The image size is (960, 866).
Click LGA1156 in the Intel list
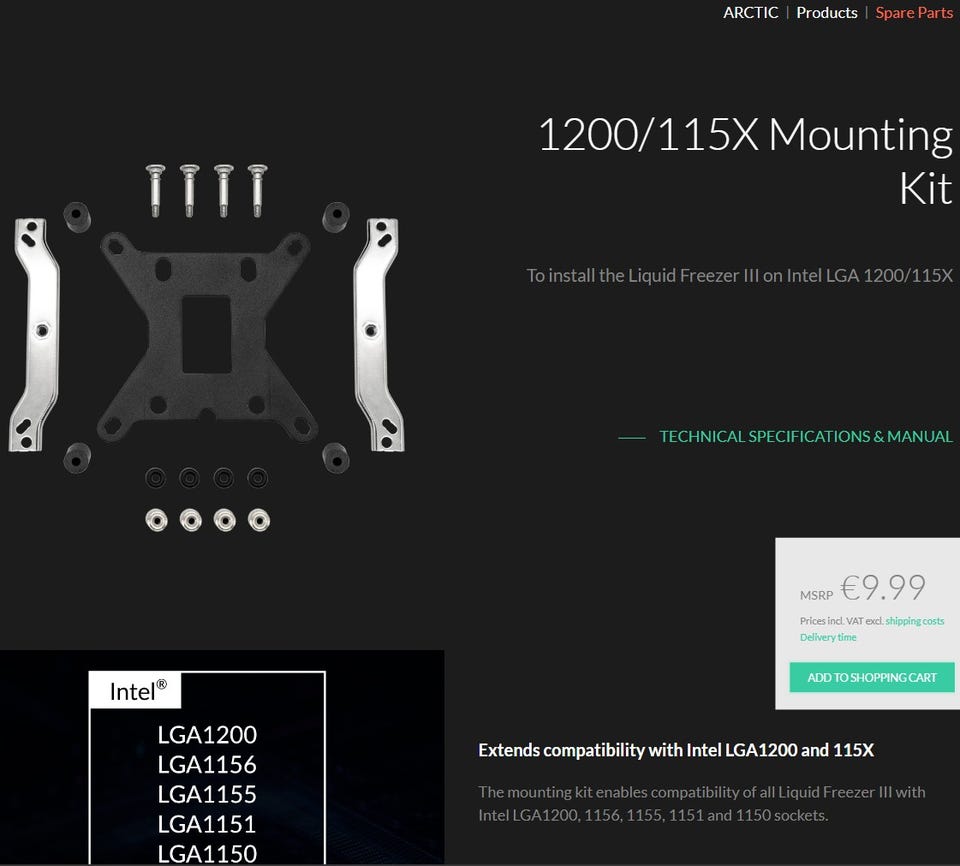207,764
